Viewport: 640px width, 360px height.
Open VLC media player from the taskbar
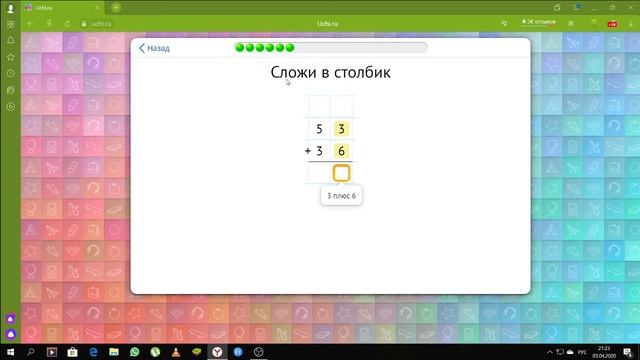tap(176, 352)
